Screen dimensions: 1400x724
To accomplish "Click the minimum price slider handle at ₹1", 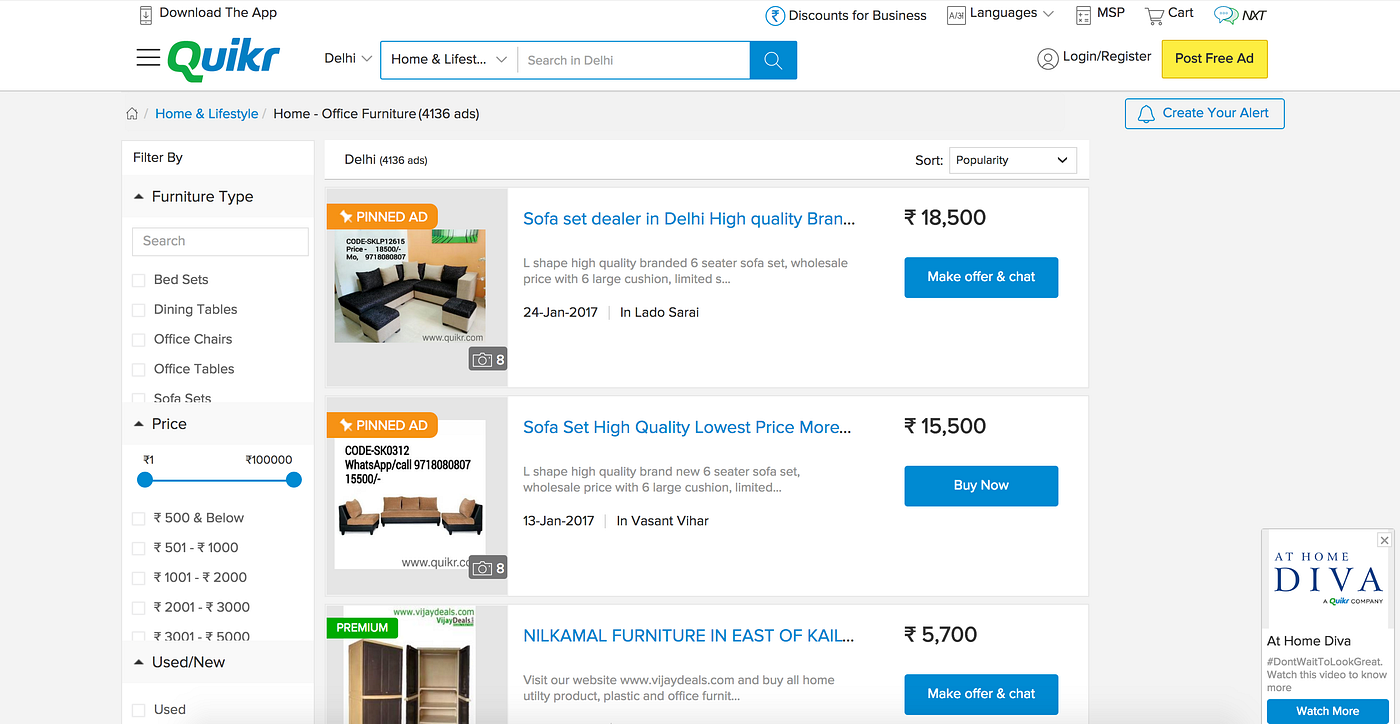I will (x=145, y=480).
